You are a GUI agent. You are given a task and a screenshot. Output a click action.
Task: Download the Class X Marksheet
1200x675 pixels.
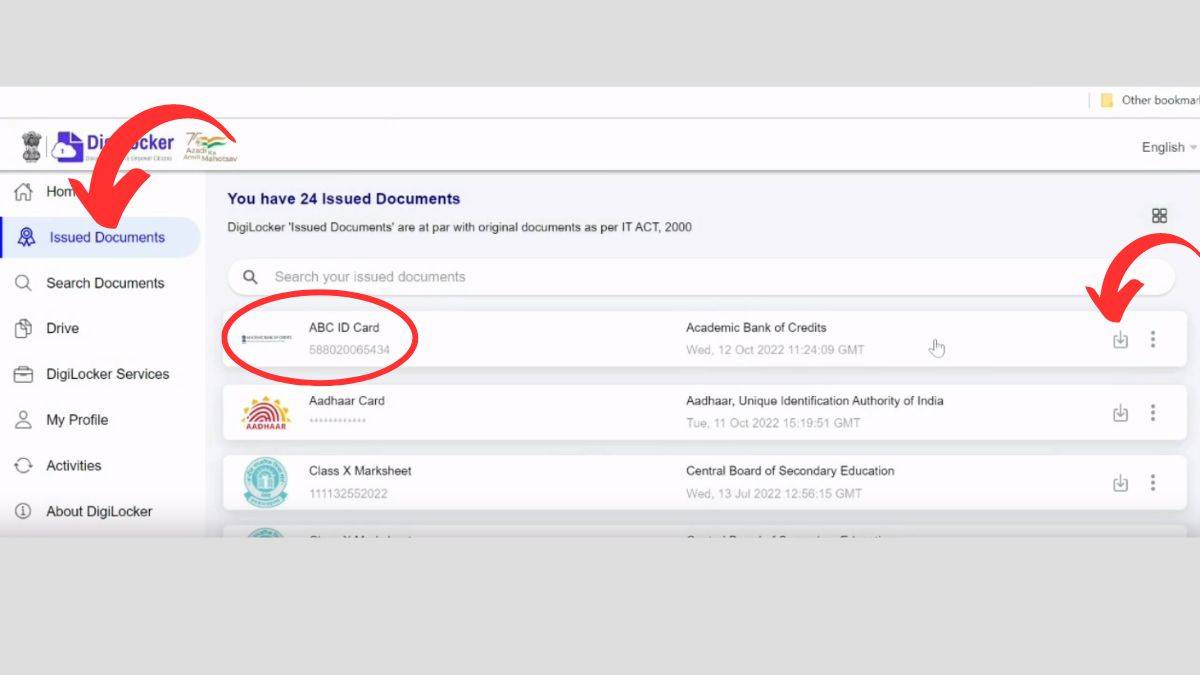(1120, 483)
